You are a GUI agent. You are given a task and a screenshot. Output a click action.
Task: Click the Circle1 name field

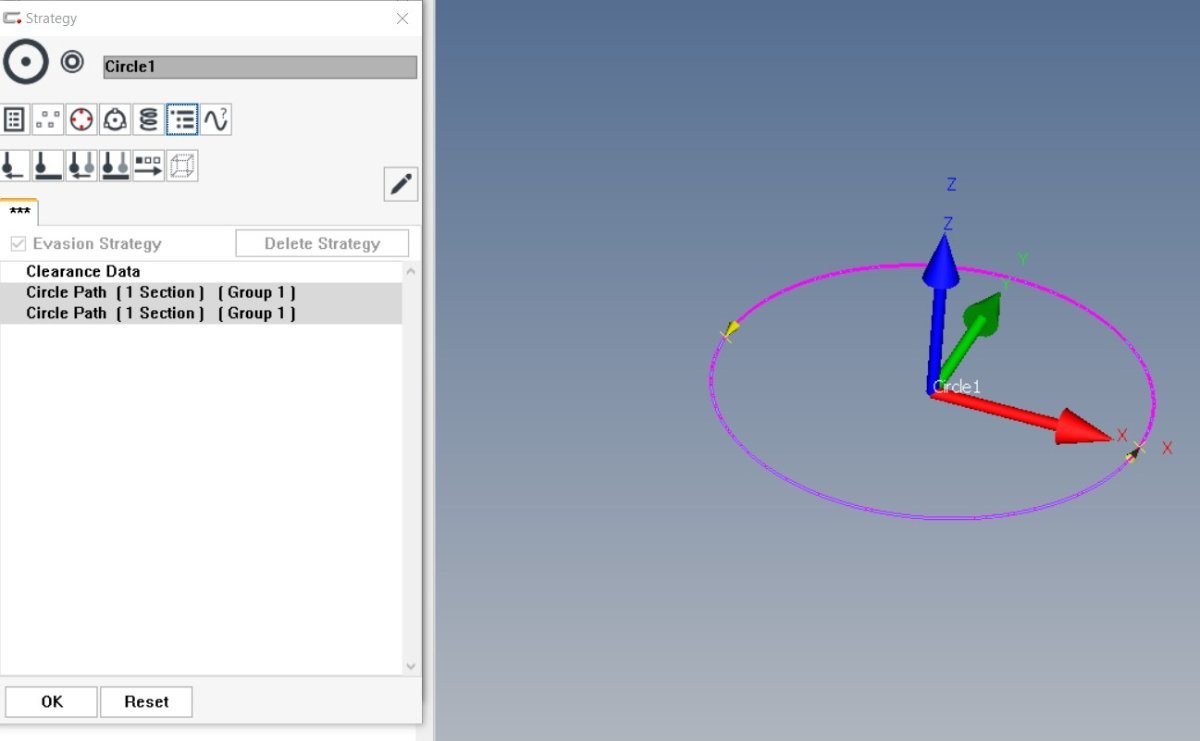click(x=260, y=67)
